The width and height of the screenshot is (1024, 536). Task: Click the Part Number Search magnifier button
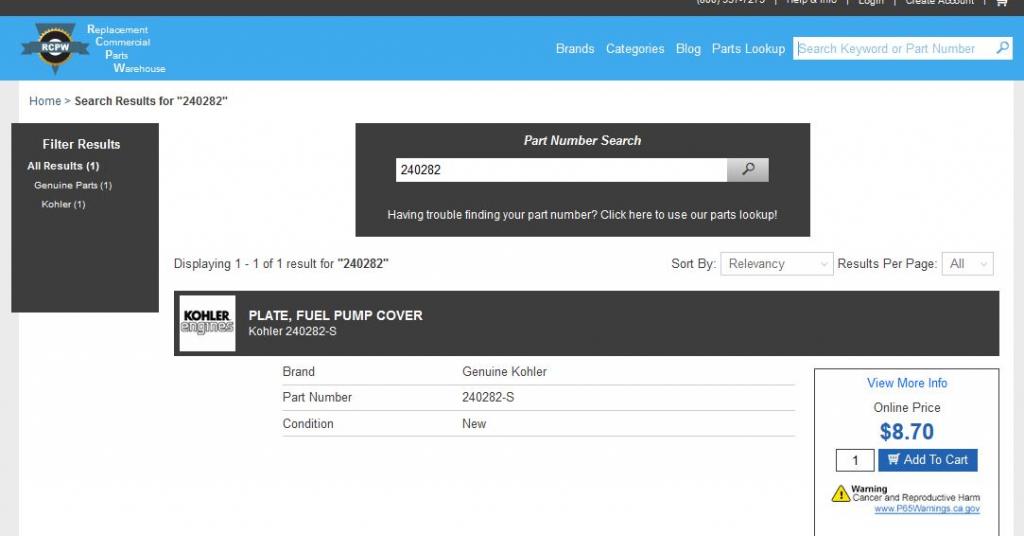748,170
